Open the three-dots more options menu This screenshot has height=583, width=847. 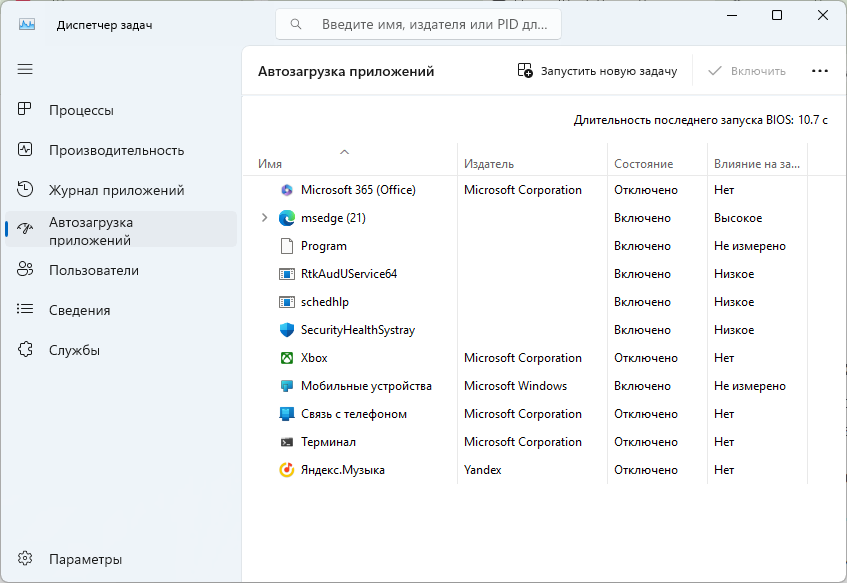click(820, 71)
